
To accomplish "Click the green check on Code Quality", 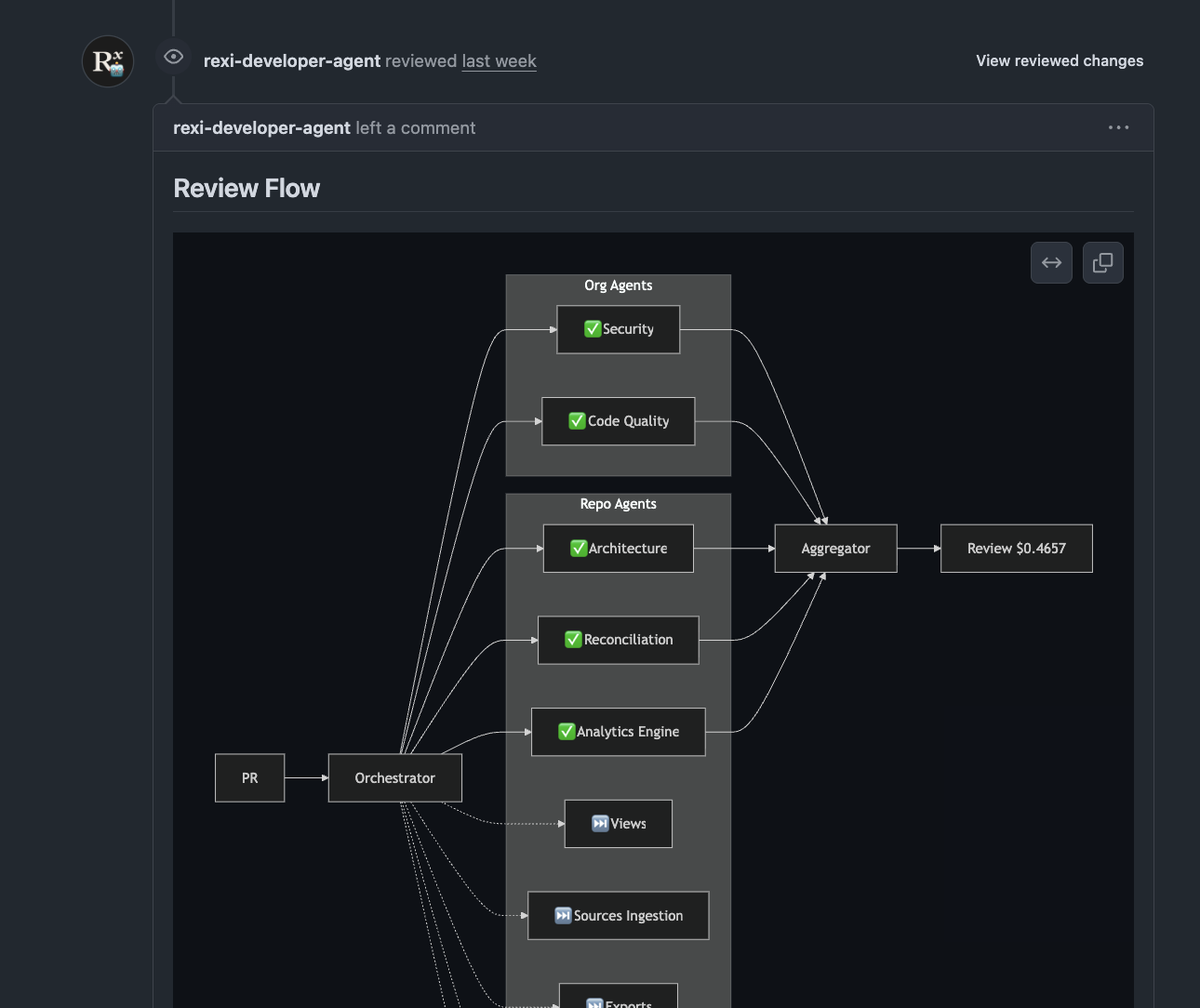I will (578, 421).
